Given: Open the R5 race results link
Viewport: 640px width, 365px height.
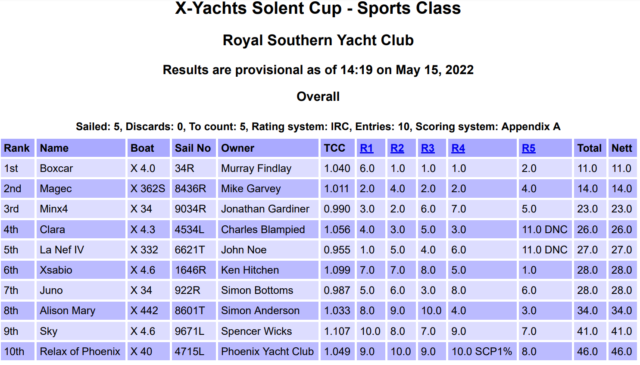Looking at the screenshot, I should tap(529, 148).
